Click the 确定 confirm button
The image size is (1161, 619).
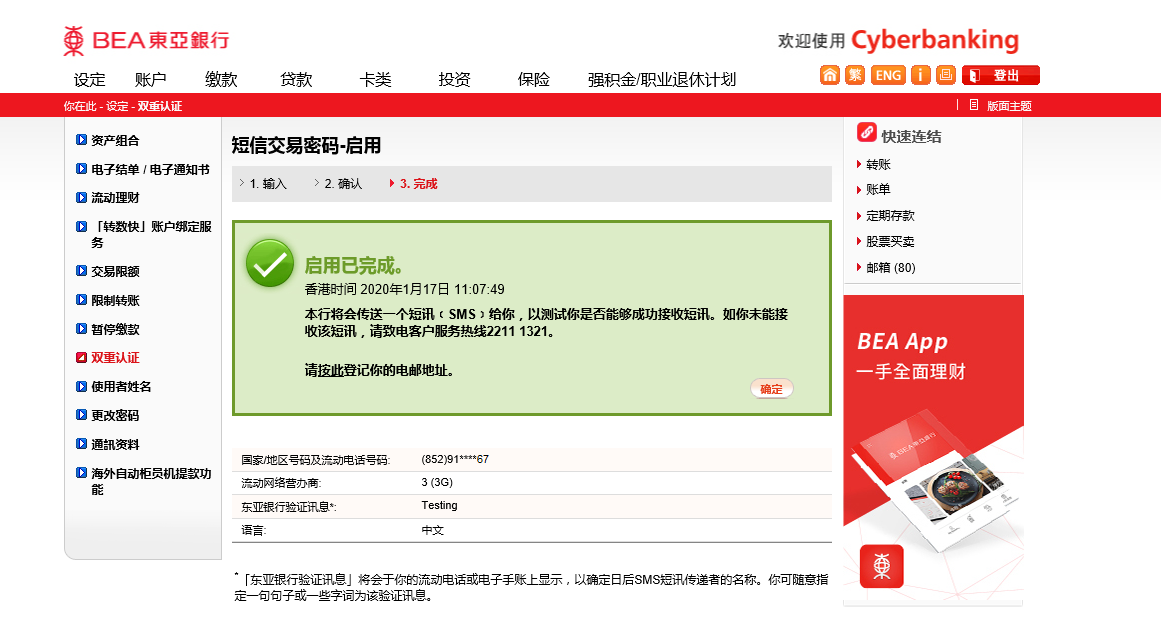(x=772, y=389)
